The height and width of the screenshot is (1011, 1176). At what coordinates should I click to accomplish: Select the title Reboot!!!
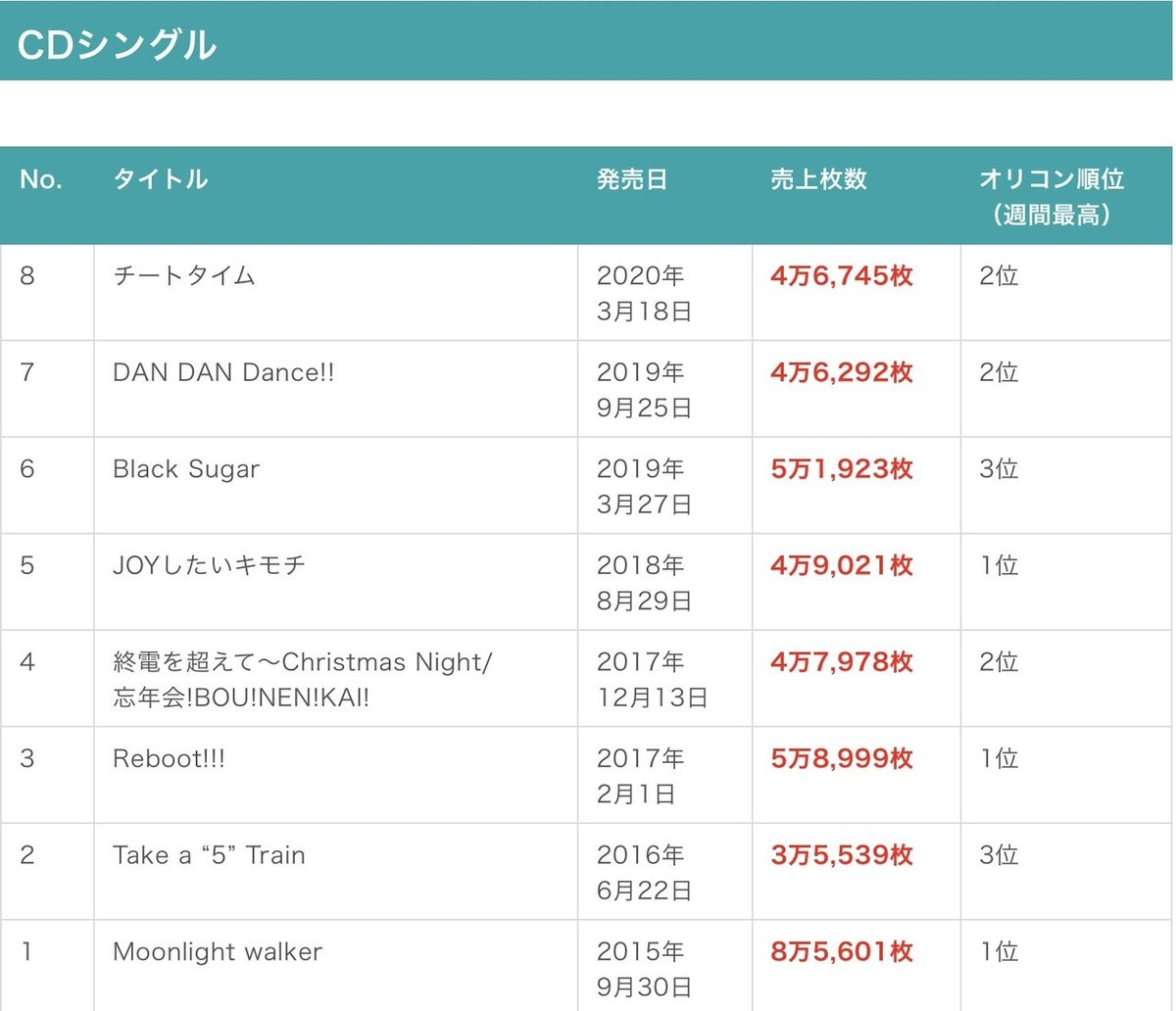click(169, 759)
